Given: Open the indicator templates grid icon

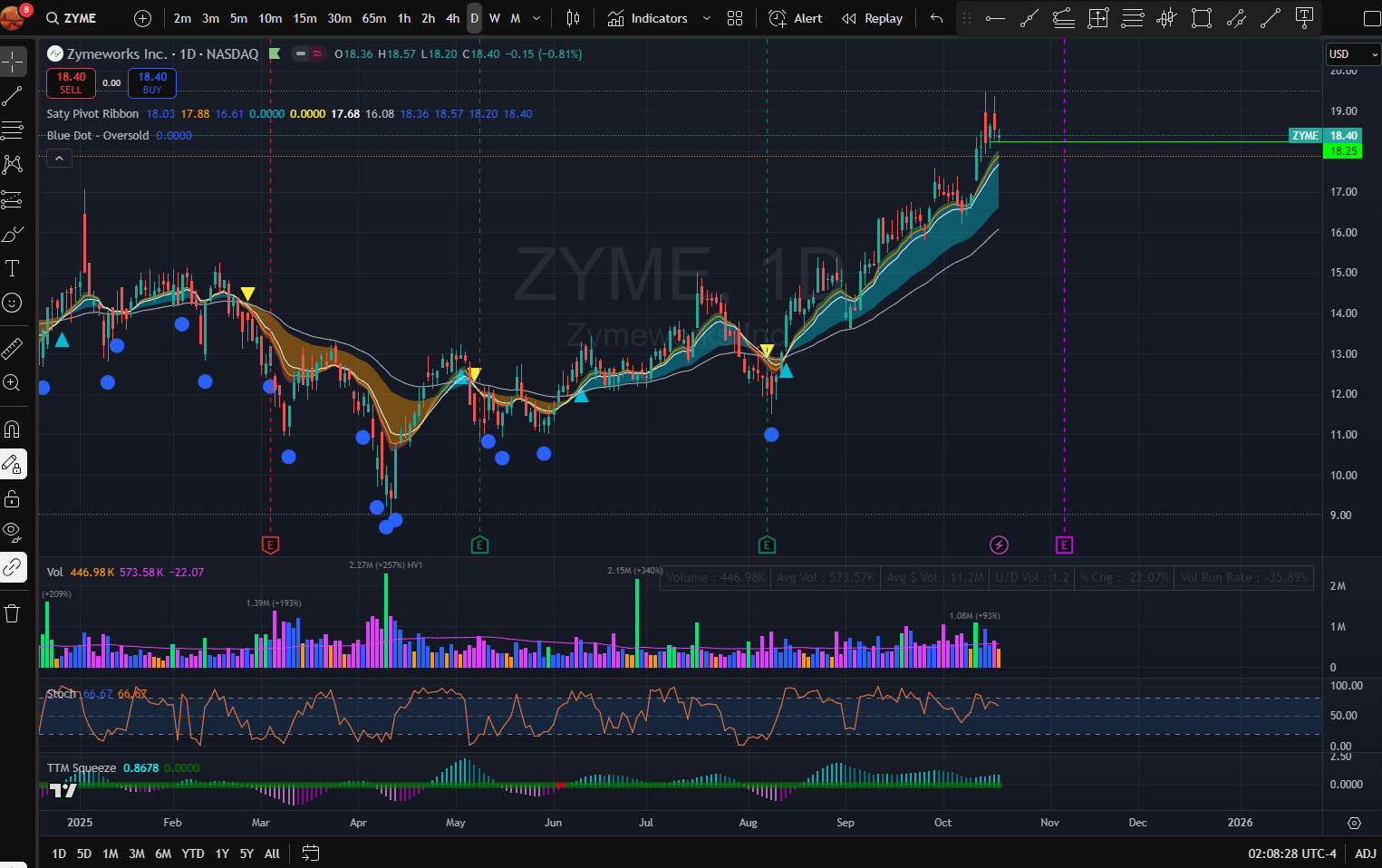Looking at the screenshot, I should [735, 18].
